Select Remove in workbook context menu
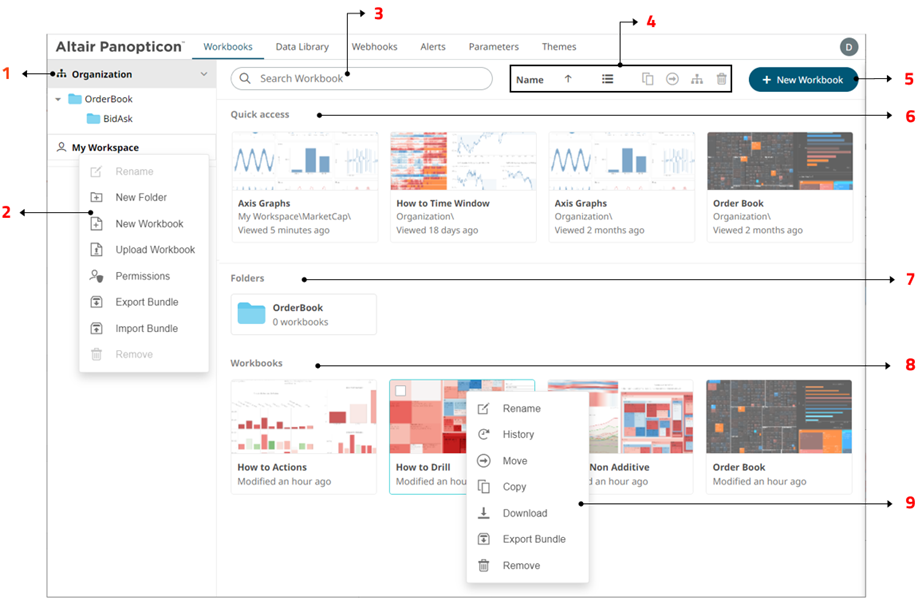This screenshot has height=600, width=918. coord(521,565)
